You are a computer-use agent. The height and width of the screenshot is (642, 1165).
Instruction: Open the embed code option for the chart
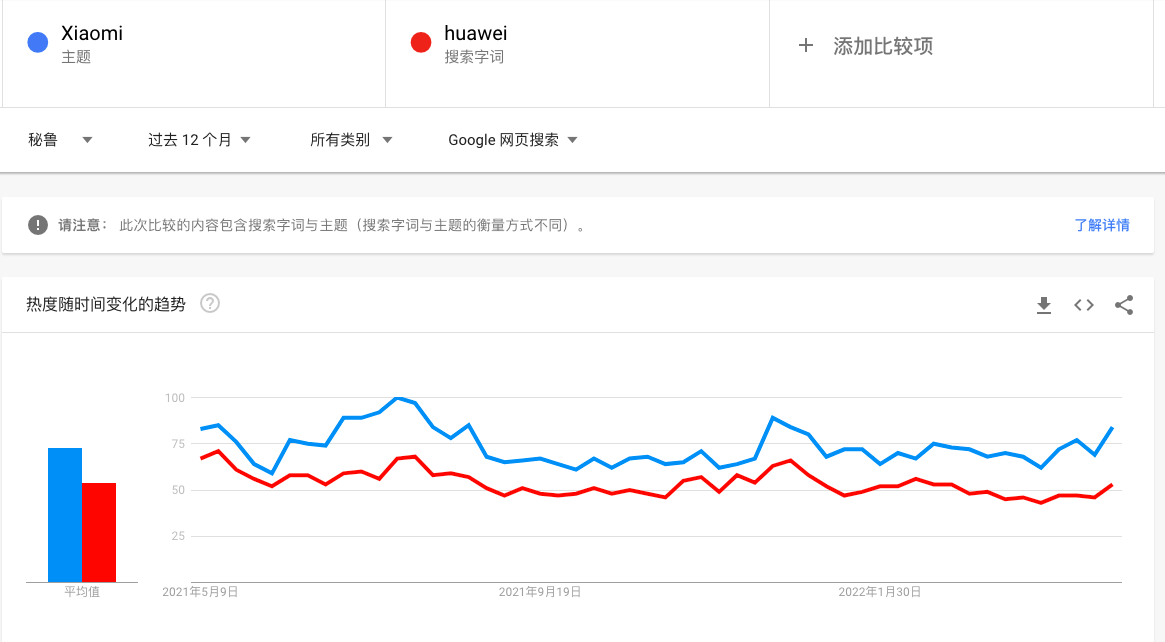tap(1083, 305)
